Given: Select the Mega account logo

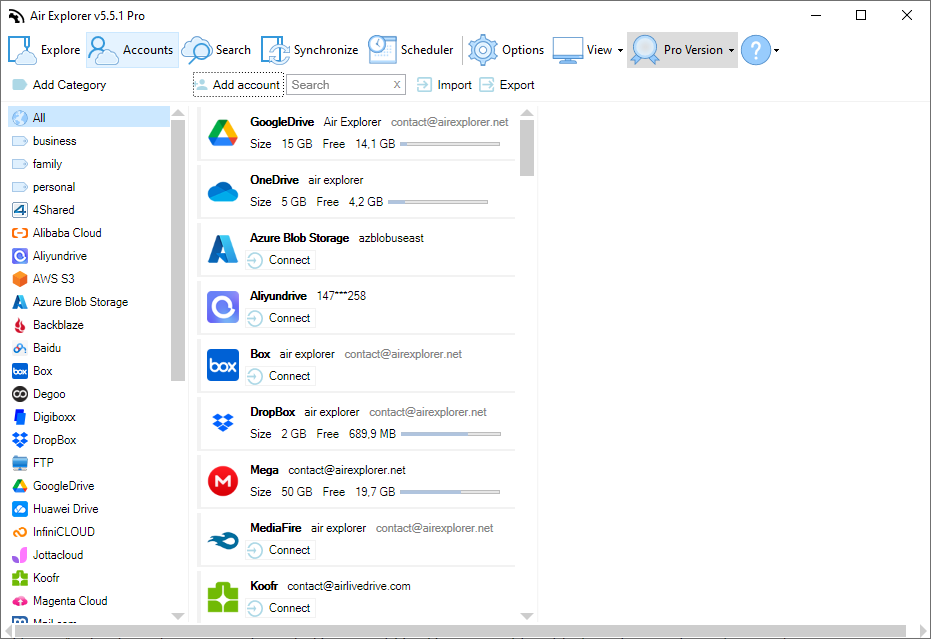Looking at the screenshot, I should click(223, 480).
